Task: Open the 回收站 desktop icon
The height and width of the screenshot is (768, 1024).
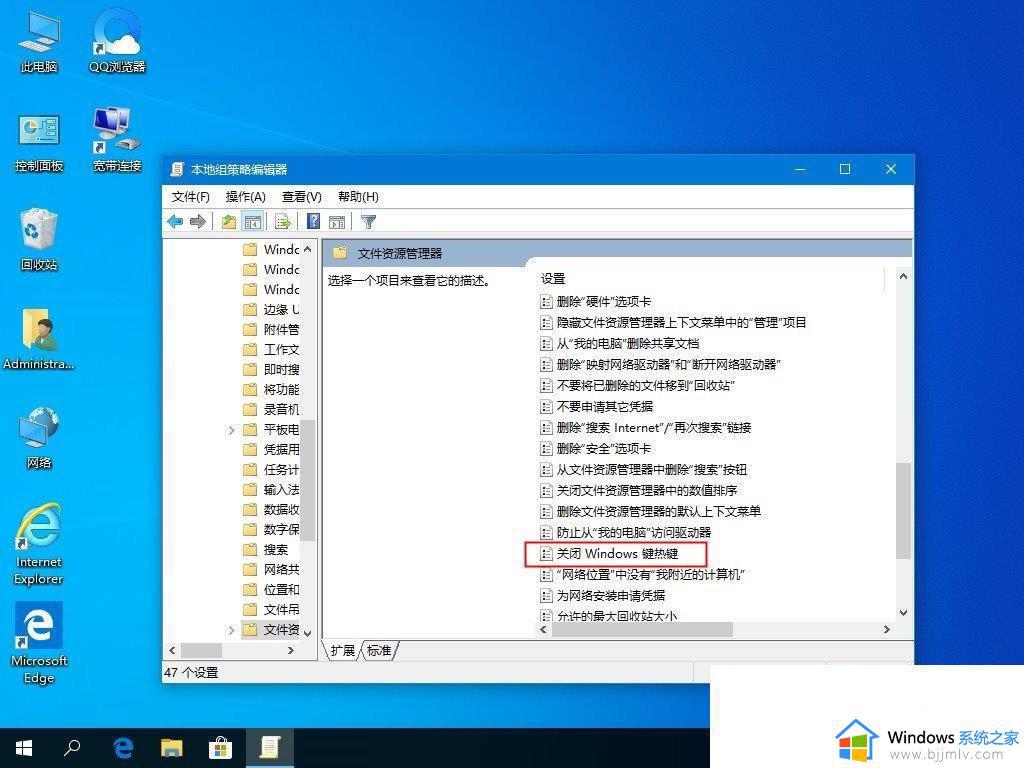Action: [39, 240]
